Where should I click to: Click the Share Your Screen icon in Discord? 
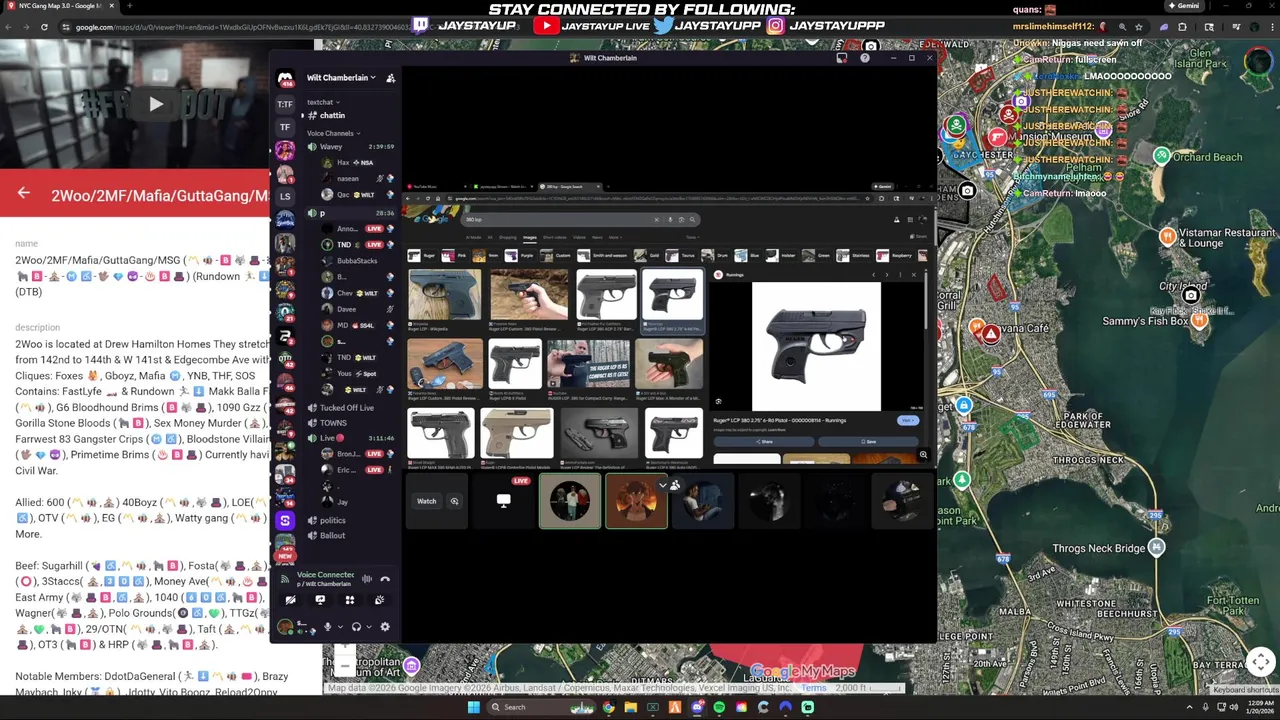[x=320, y=600]
